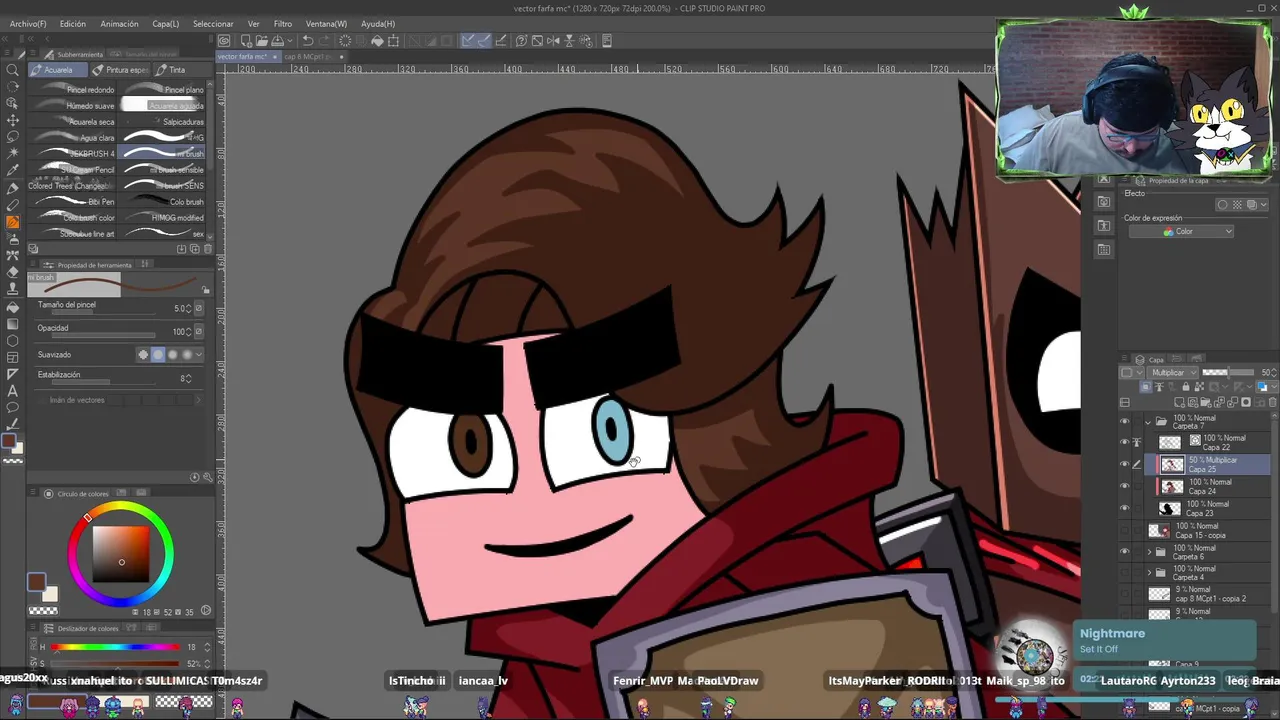Click the hue H slider bar
The width and height of the screenshot is (1280, 720).
(x=115, y=648)
